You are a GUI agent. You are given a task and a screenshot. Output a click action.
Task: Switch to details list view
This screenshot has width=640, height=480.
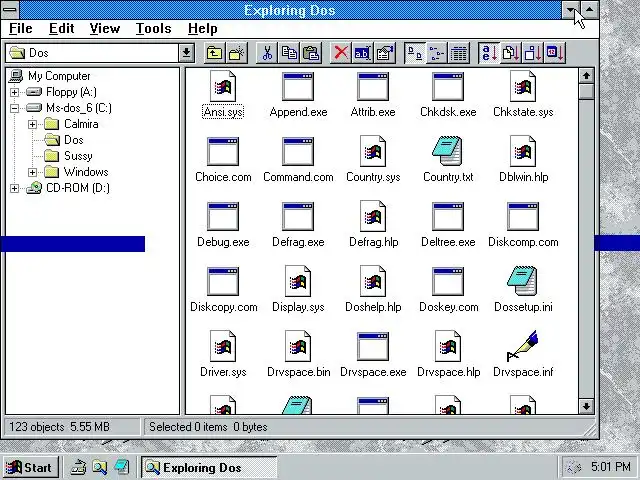(459, 53)
